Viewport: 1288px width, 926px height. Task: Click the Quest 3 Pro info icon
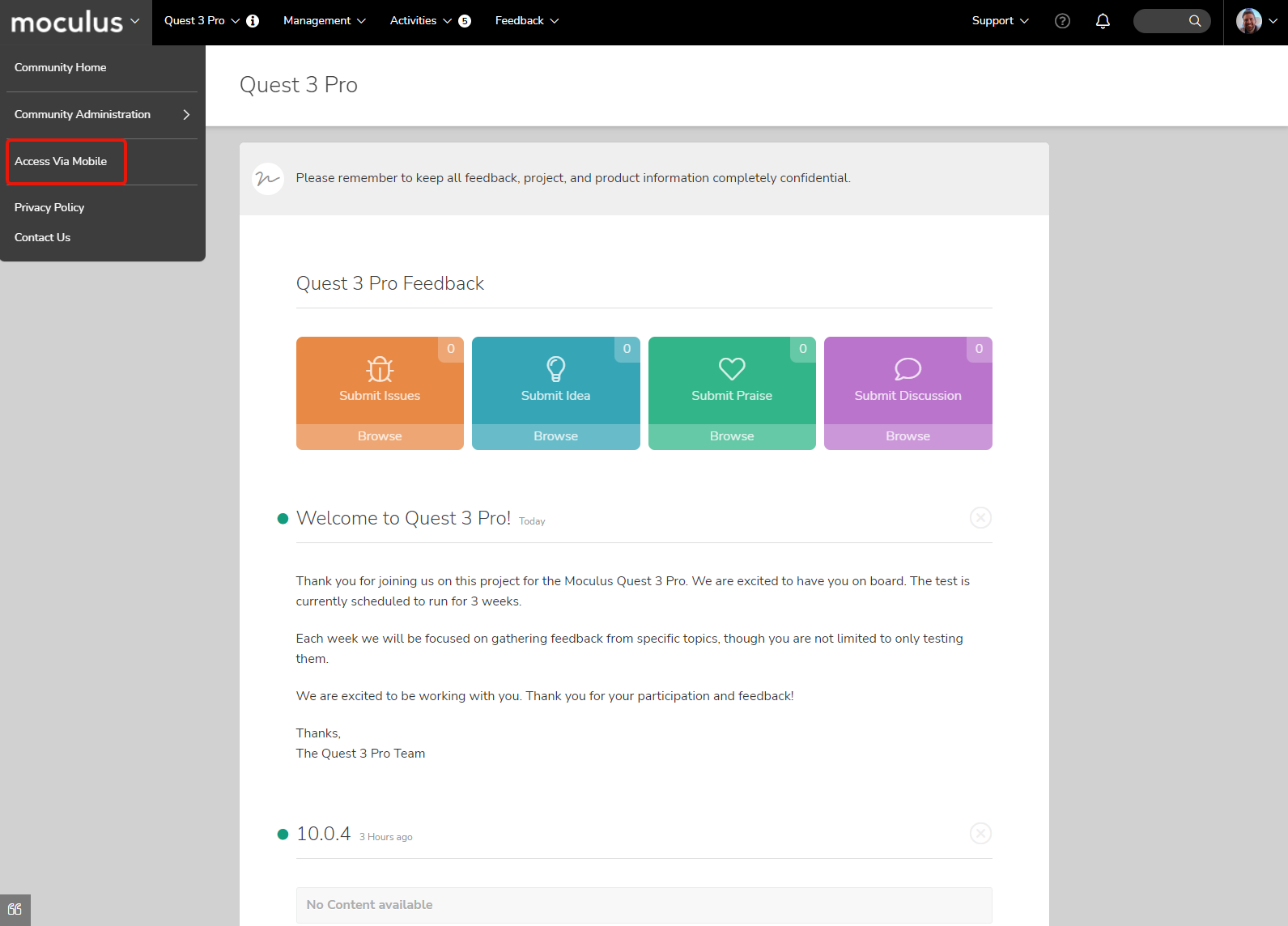tap(253, 21)
